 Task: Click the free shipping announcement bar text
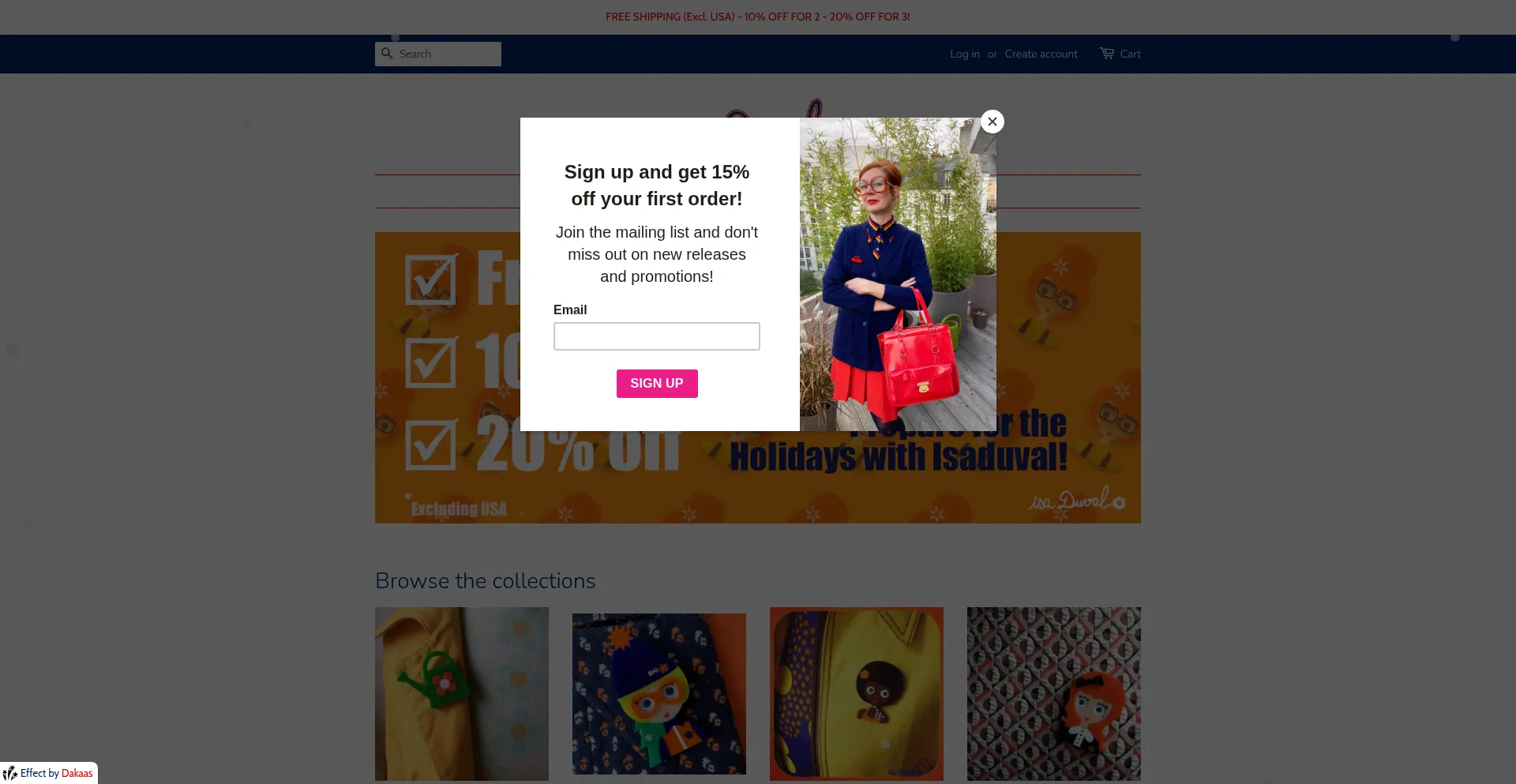(x=758, y=17)
